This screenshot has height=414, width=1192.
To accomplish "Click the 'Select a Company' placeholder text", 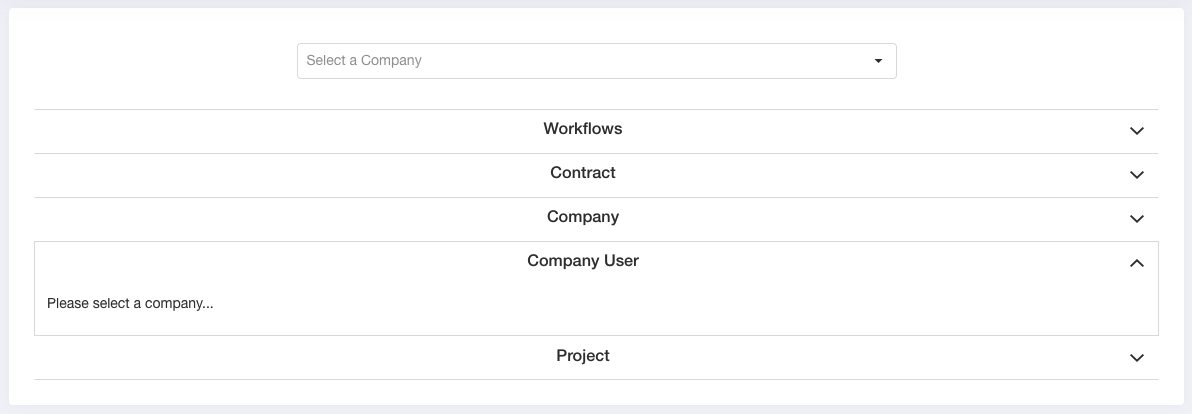I will 363,61.
